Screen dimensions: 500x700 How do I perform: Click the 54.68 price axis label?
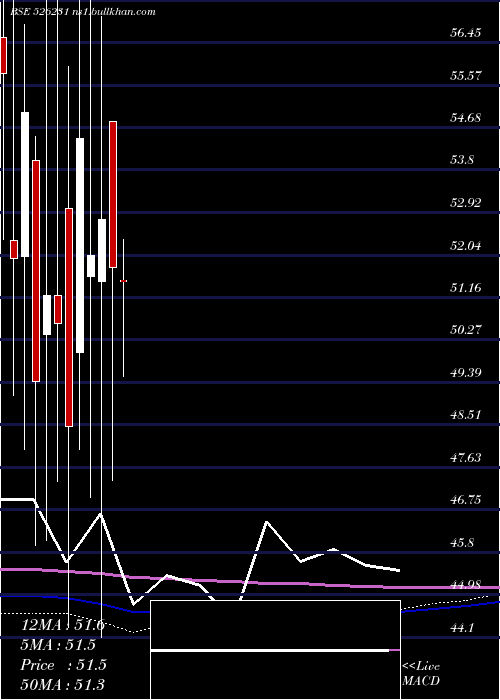tap(466, 118)
